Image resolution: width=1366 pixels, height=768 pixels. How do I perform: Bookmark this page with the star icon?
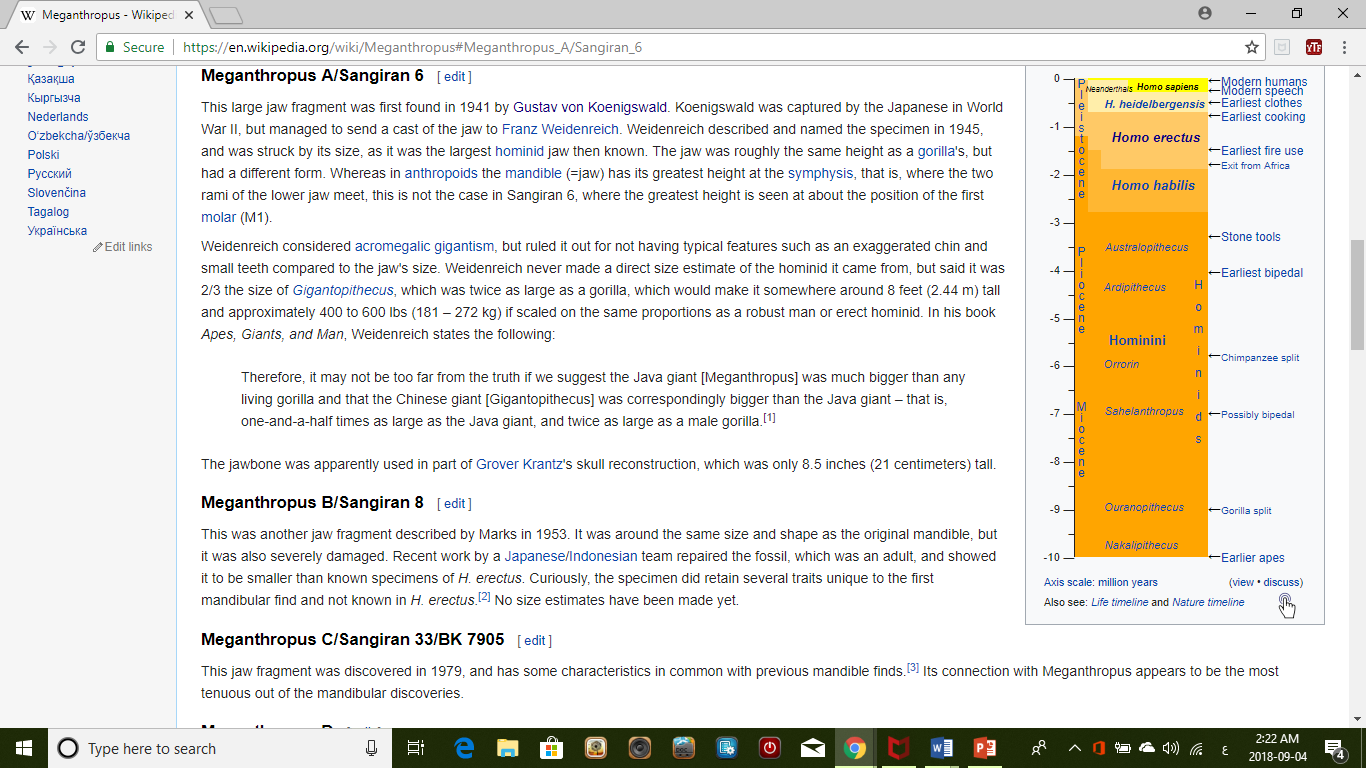pos(1251,47)
